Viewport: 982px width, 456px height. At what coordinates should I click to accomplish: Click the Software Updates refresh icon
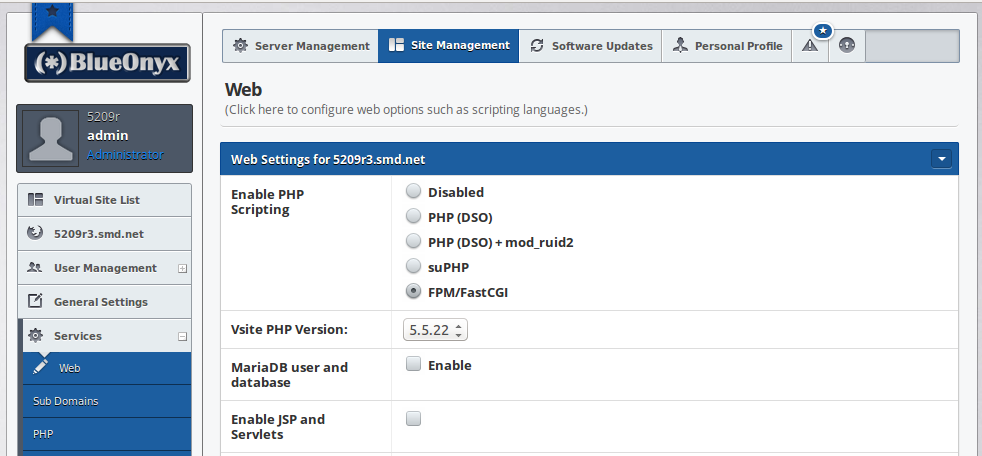pyautogui.click(x=537, y=46)
